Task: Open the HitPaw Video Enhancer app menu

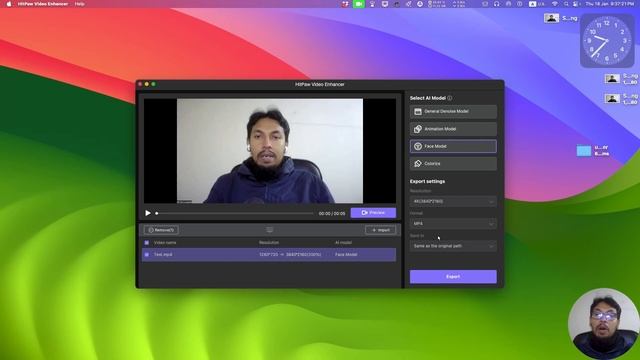Action: point(42,4)
